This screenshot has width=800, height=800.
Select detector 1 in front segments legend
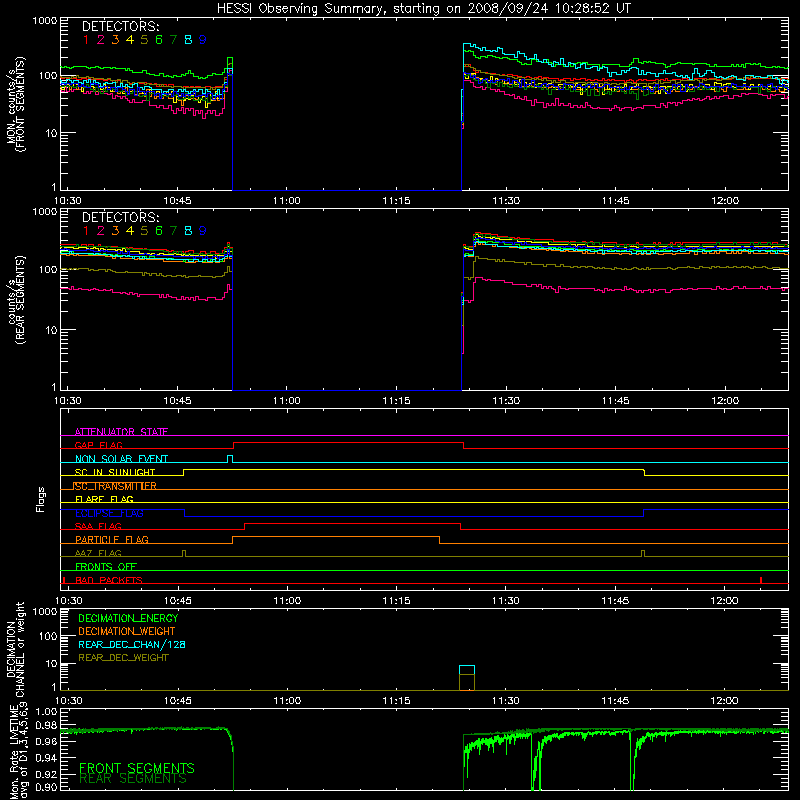click(86, 40)
